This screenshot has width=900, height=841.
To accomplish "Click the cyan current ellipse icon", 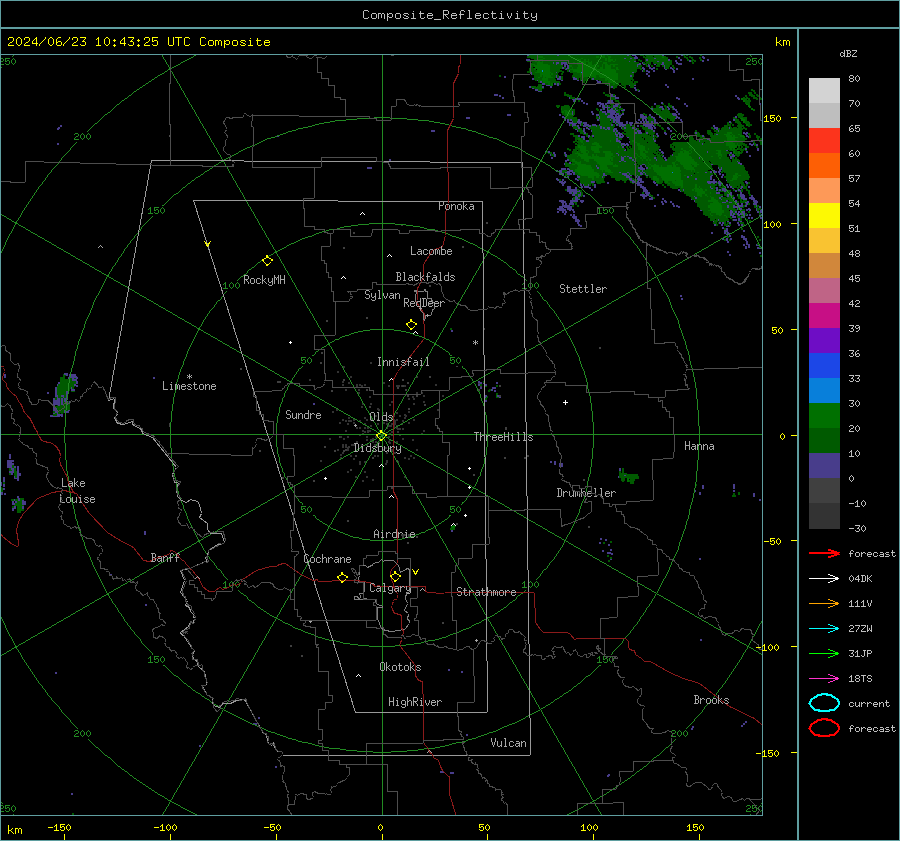I will tap(824, 703).
